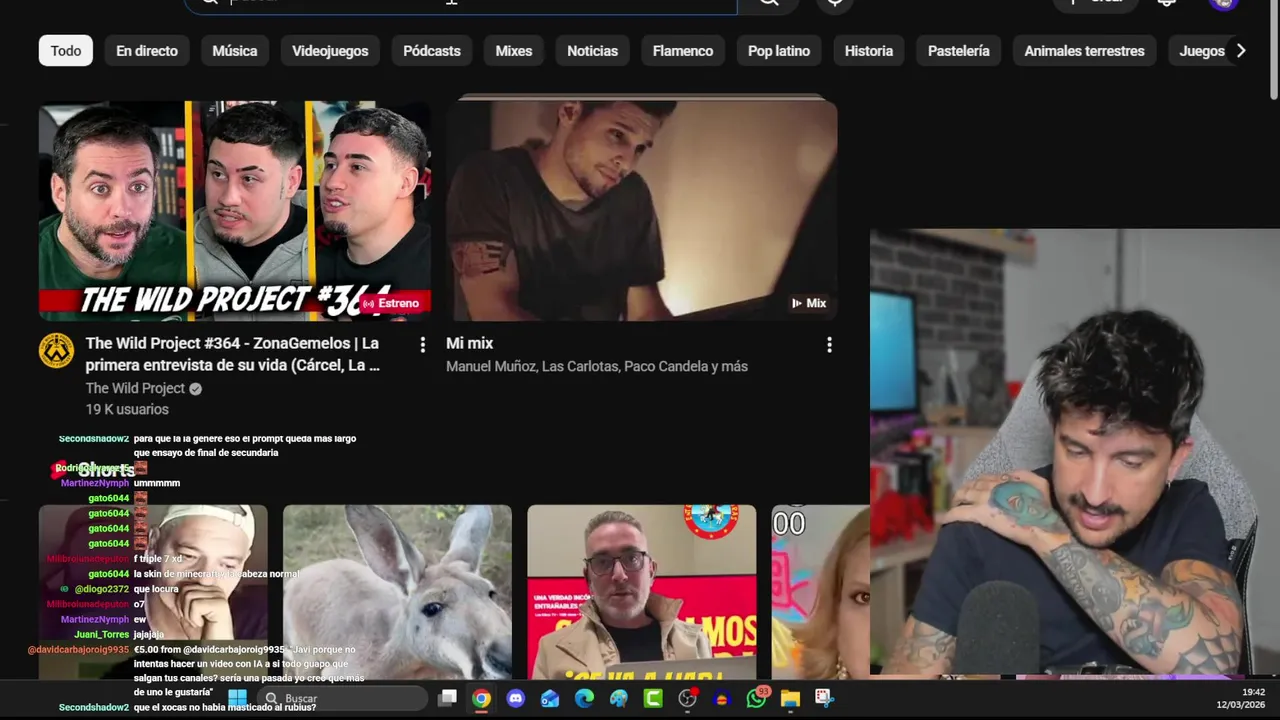The width and height of the screenshot is (1280, 720).
Task: Select the Mixes chip
Action: pos(514,51)
